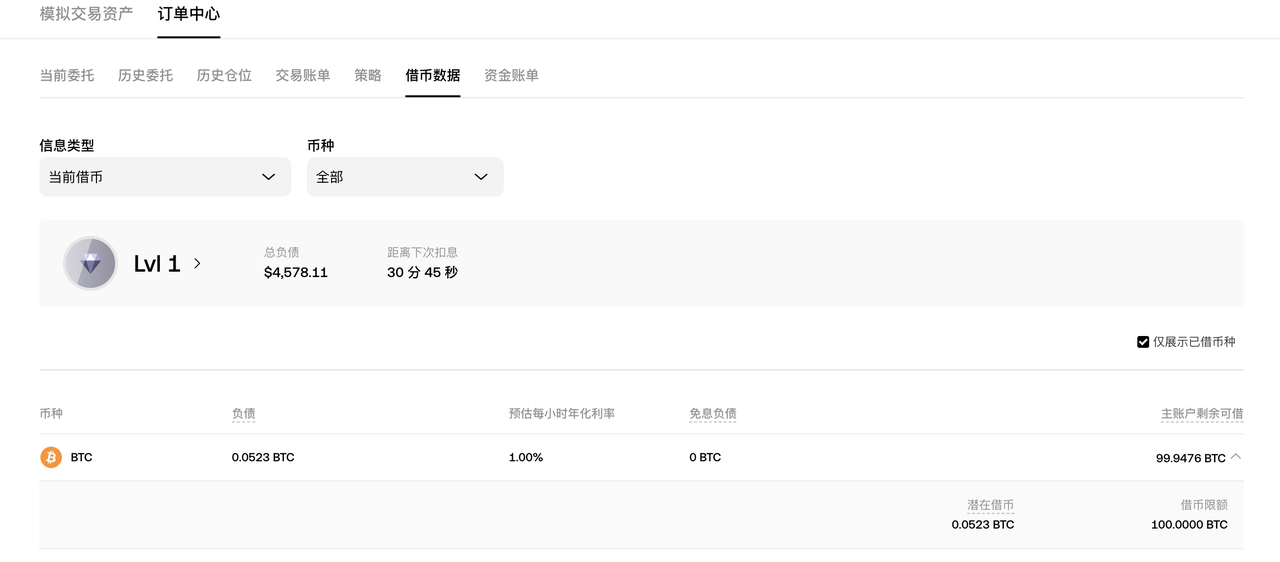Image resolution: width=1280 pixels, height=562 pixels.
Task: Toggle 仅展示已借币种 checkbox
Action: [1143, 342]
